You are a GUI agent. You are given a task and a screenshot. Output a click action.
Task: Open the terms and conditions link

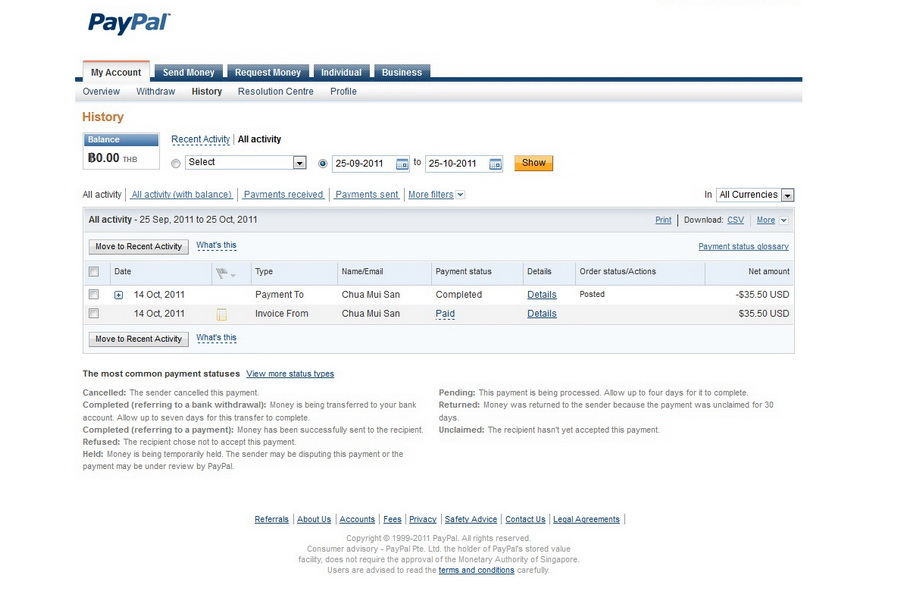click(x=476, y=570)
